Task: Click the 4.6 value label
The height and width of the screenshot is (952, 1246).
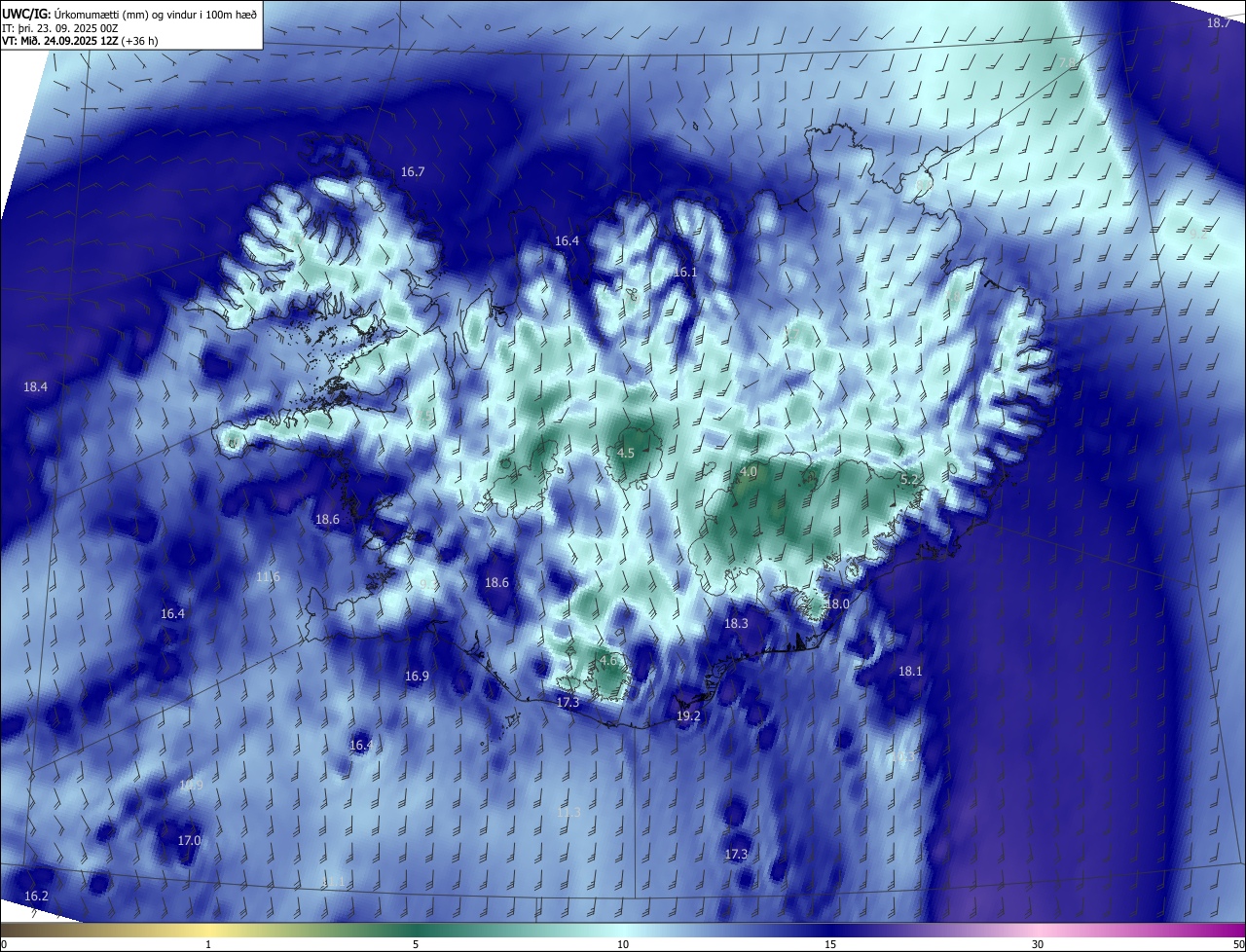Action: click(x=608, y=660)
